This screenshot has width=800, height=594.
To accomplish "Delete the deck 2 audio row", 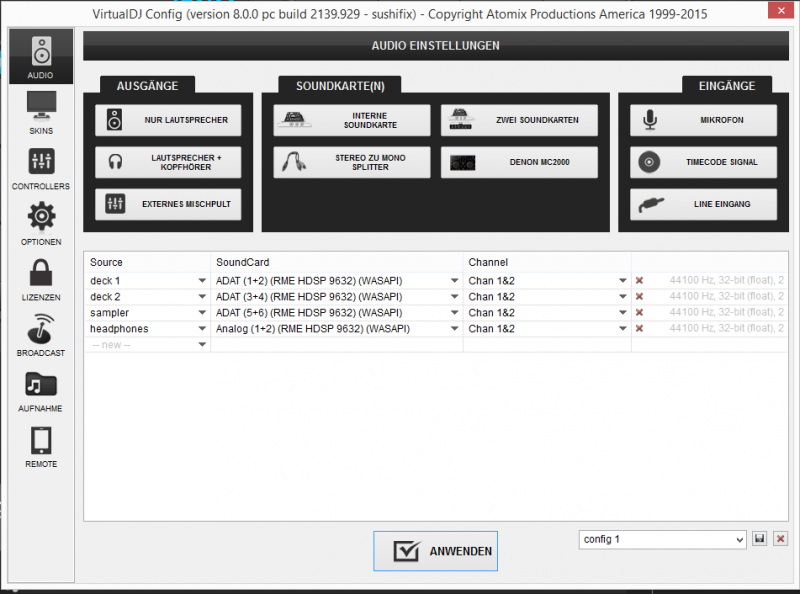I will [639, 296].
